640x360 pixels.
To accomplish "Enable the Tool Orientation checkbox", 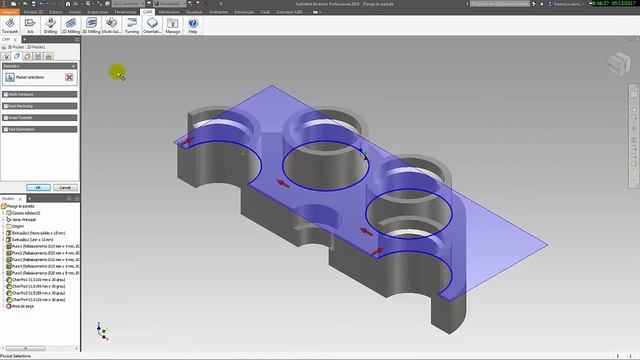I will pyautogui.click(x=6, y=129).
